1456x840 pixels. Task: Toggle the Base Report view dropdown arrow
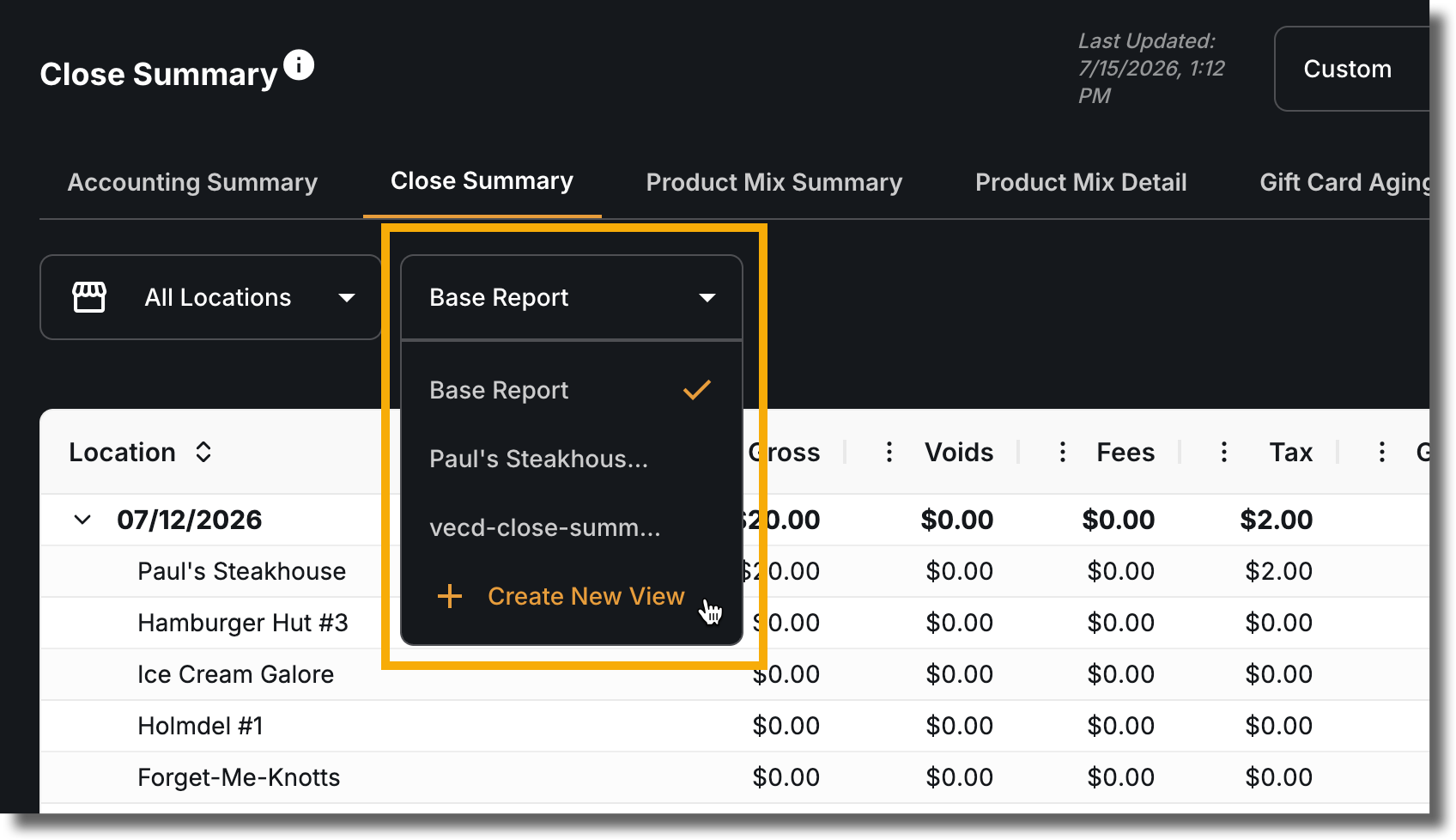pyautogui.click(x=707, y=298)
